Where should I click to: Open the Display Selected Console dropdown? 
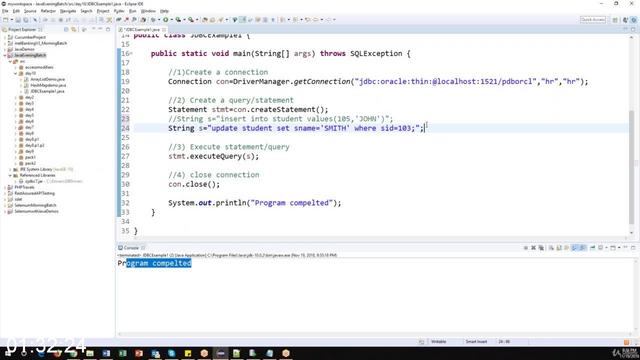(x=607, y=248)
